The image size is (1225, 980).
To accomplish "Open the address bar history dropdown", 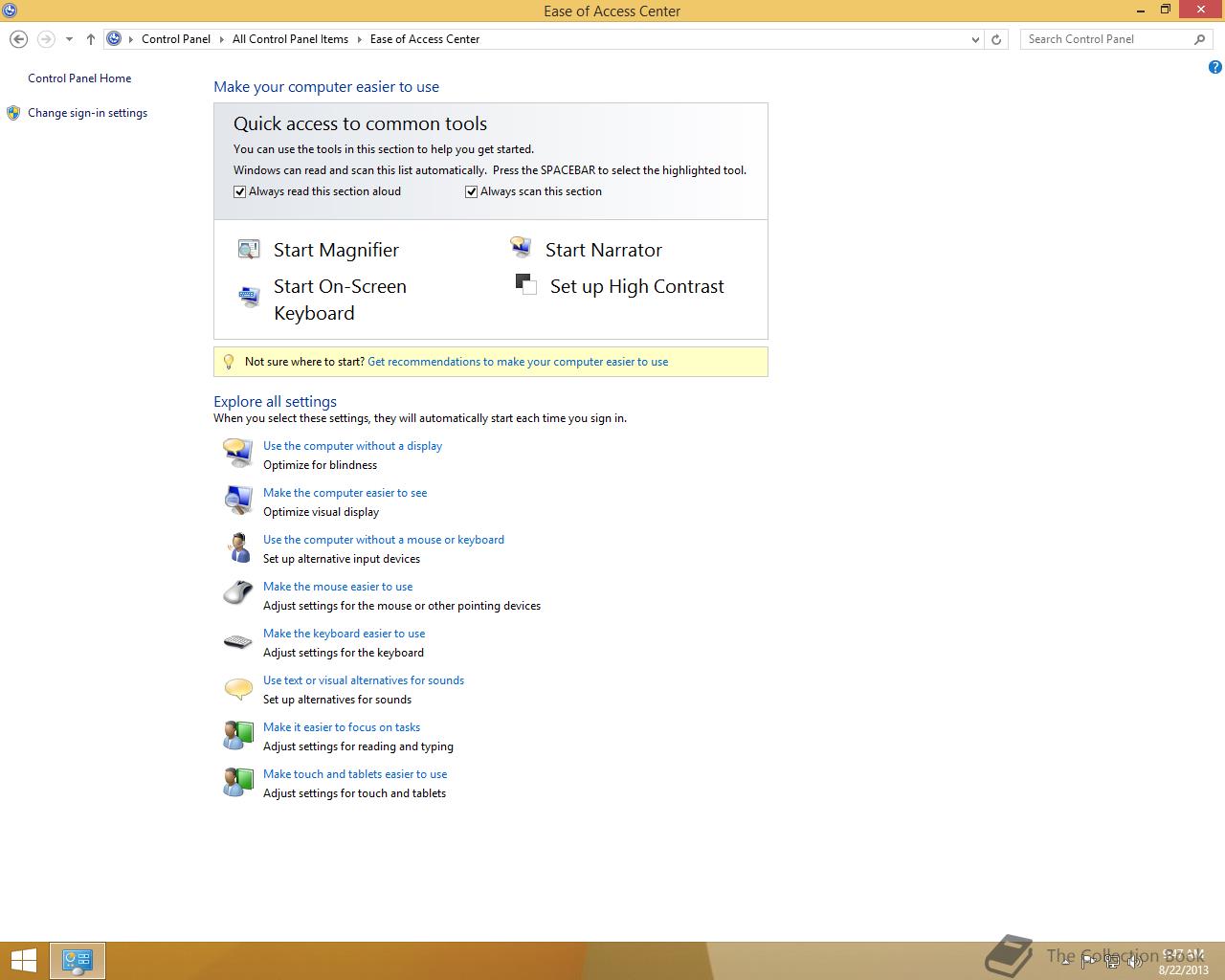I will 975,39.
